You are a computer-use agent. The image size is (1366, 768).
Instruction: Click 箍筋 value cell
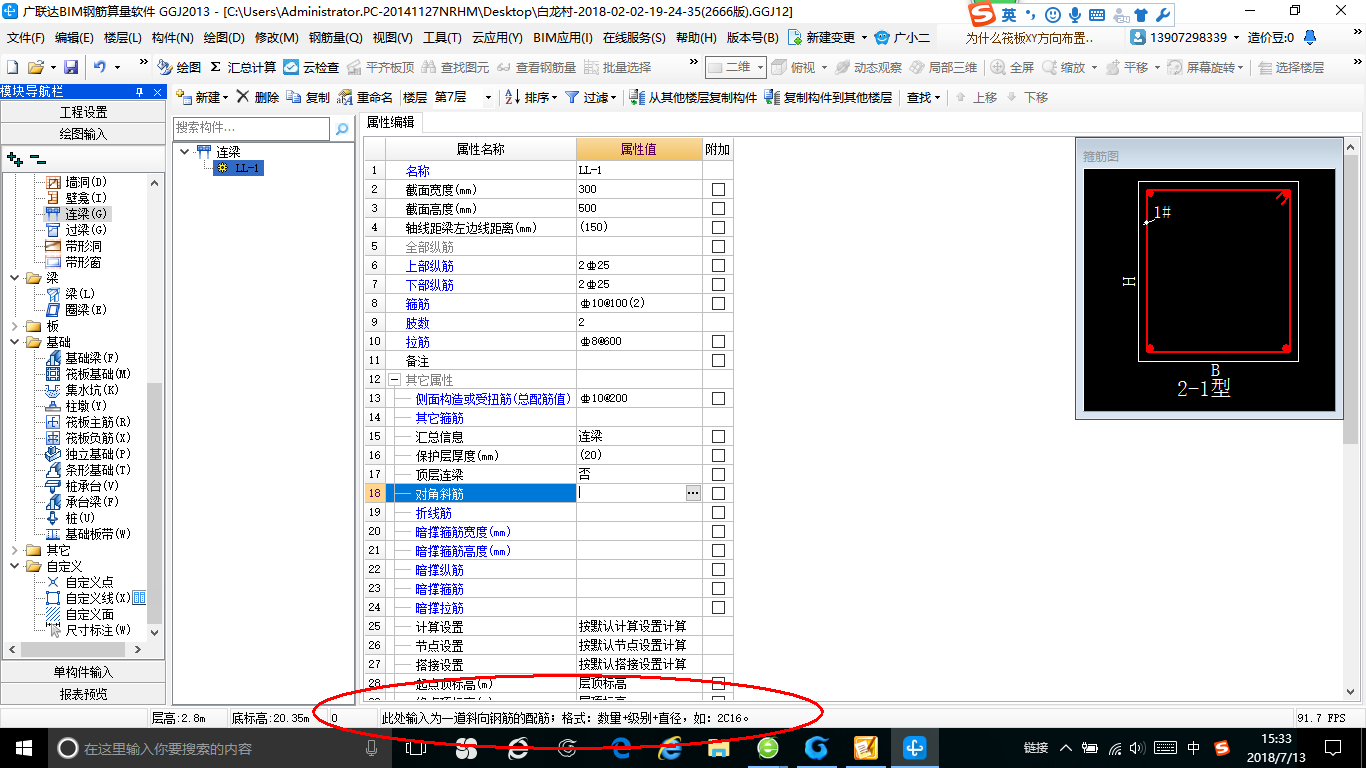pos(639,303)
